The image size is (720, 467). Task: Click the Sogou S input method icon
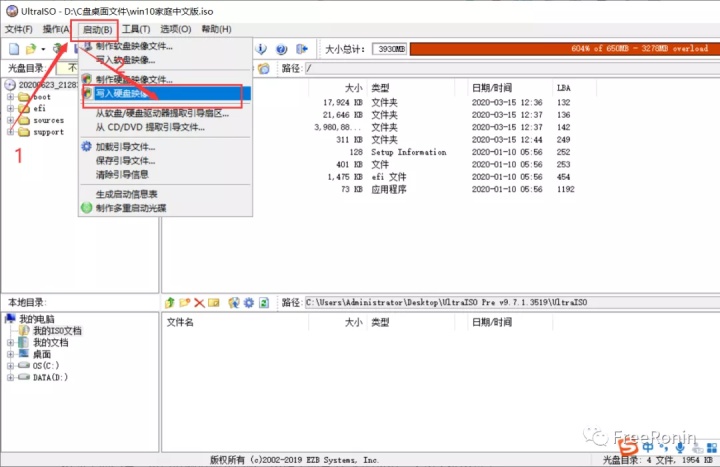628,446
